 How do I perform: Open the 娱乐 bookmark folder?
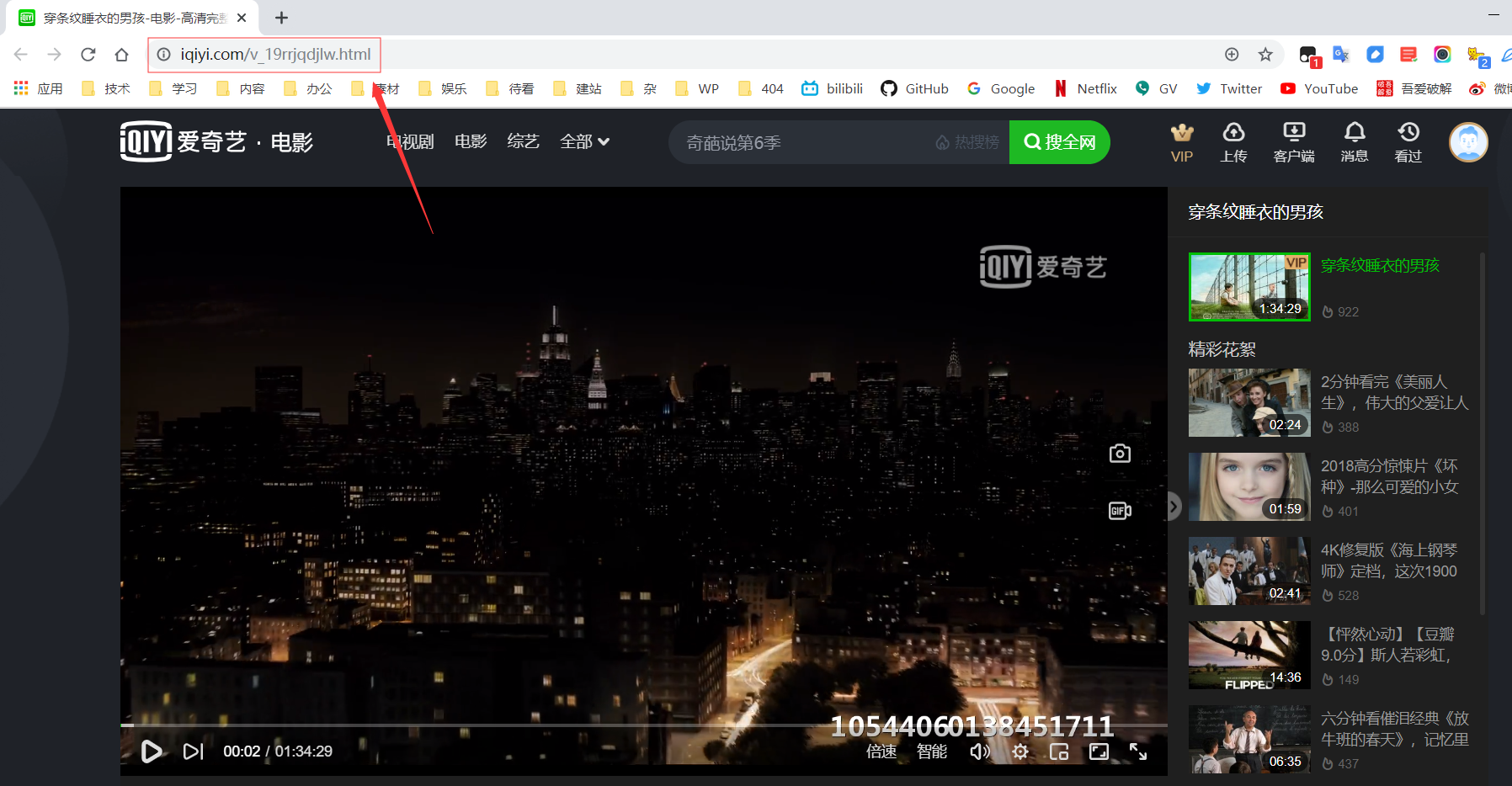click(443, 88)
